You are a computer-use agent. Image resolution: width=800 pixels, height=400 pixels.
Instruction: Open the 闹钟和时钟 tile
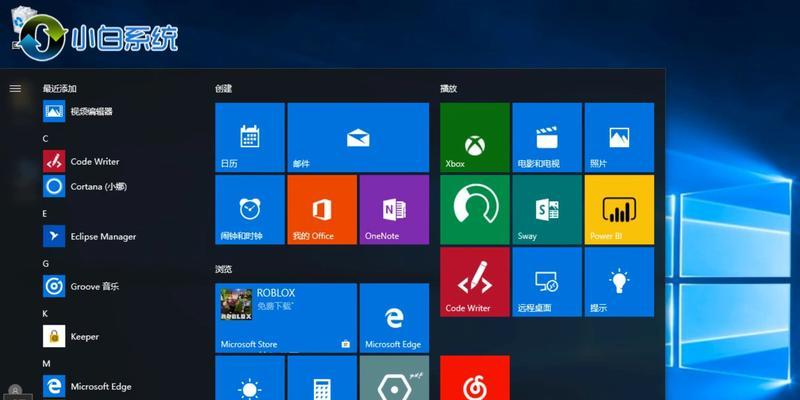coord(250,210)
